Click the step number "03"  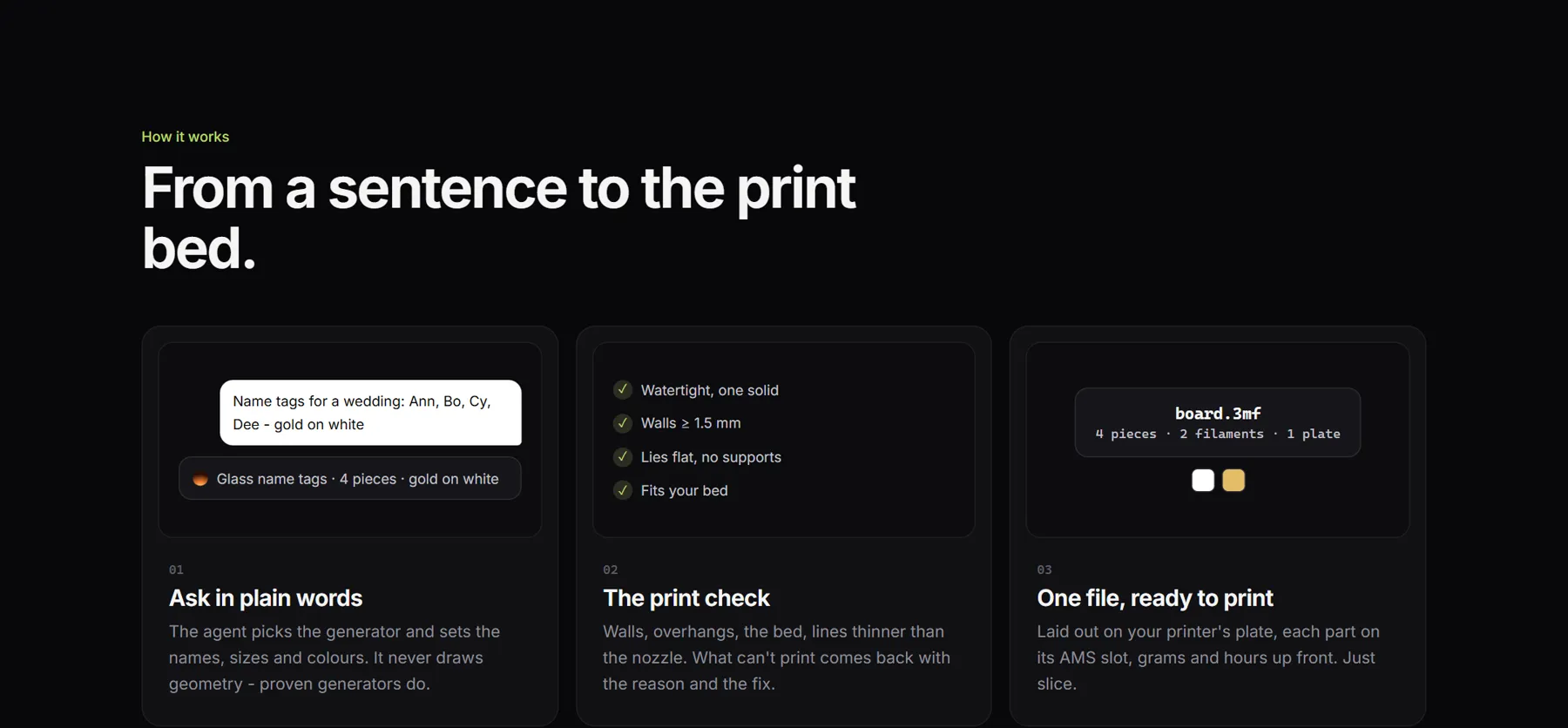(x=1044, y=570)
